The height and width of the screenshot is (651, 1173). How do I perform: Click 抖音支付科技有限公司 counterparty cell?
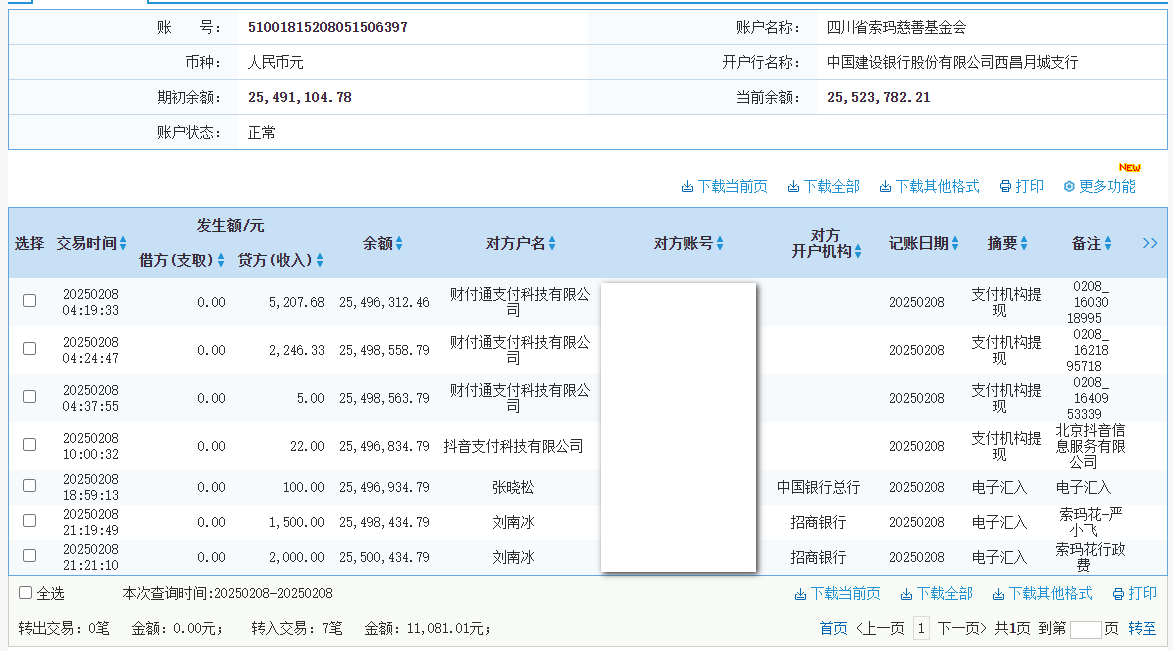(x=513, y=446)
